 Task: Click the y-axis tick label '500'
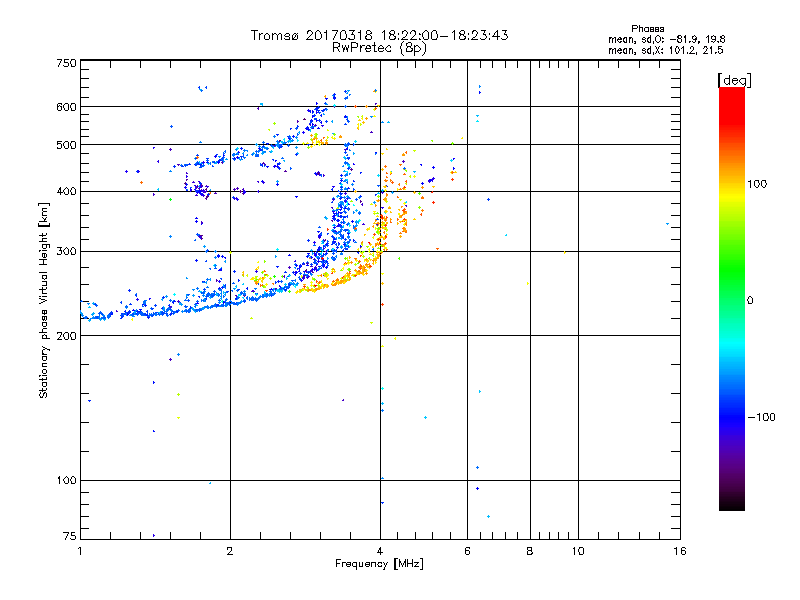66,145
